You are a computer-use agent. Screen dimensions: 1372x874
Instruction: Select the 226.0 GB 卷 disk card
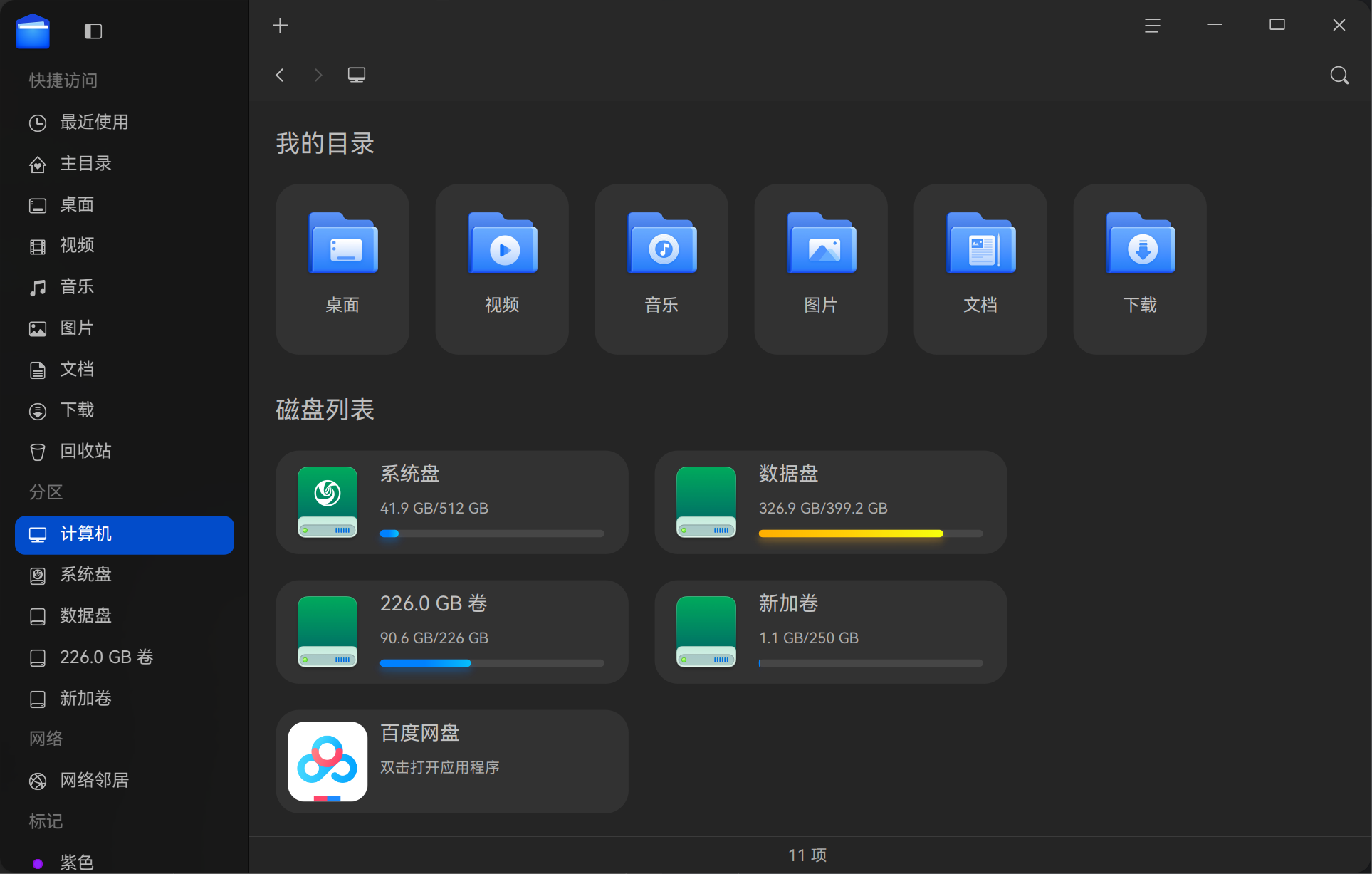[x=452, y=632]
